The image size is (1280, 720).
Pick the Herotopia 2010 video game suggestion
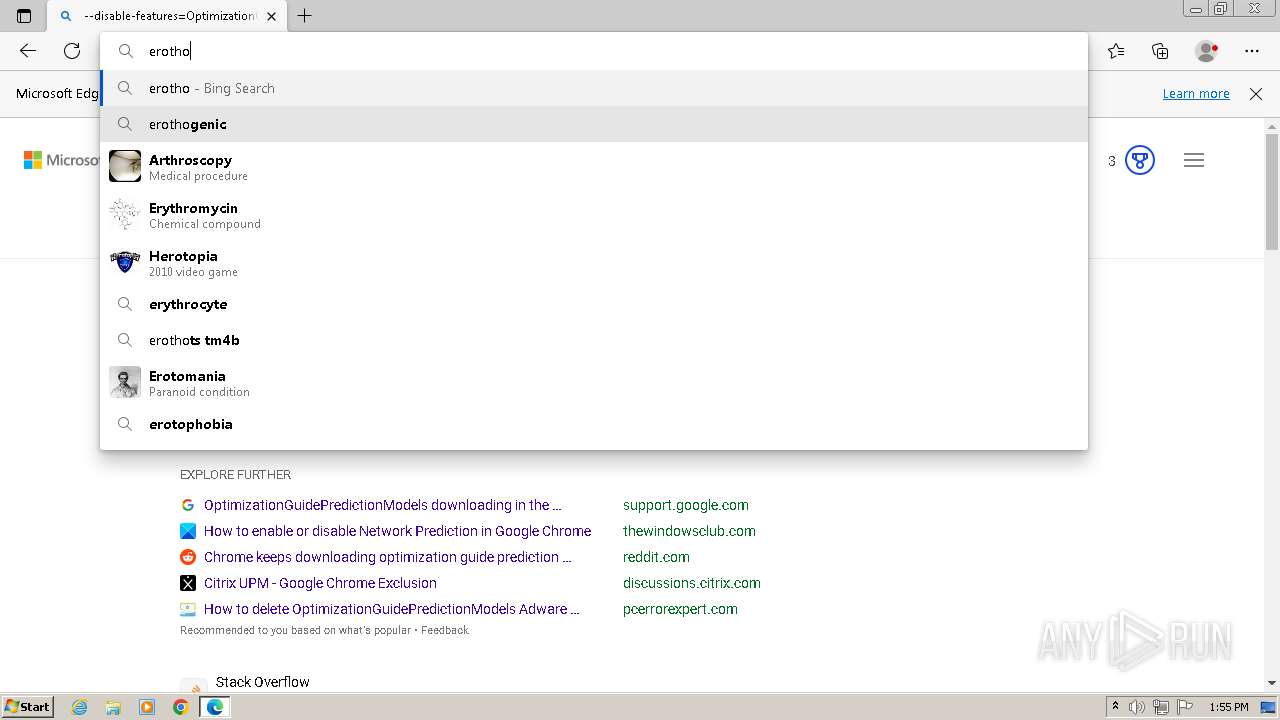[594, 263]
